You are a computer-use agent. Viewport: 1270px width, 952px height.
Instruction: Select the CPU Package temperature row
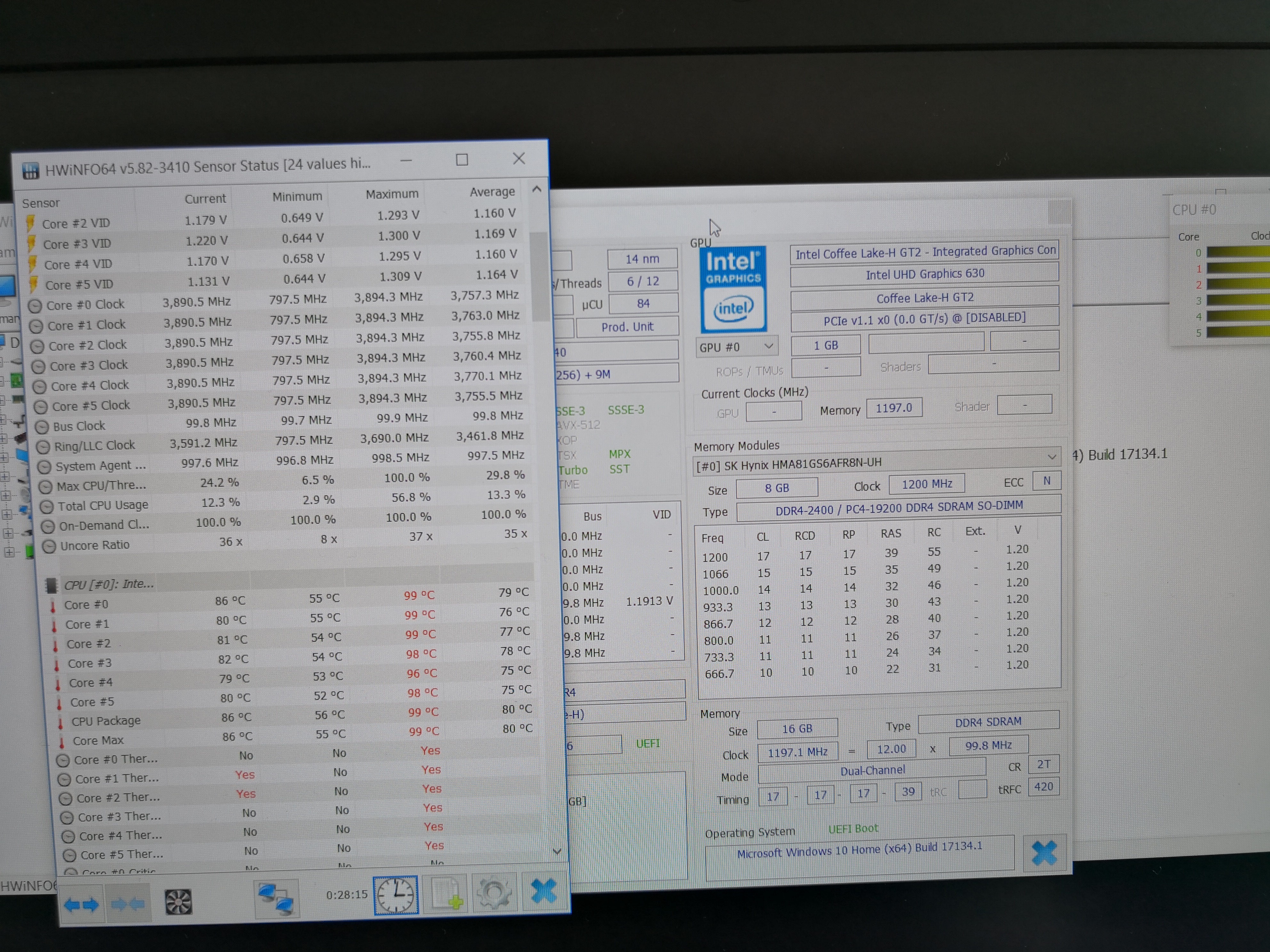[106, 721]
